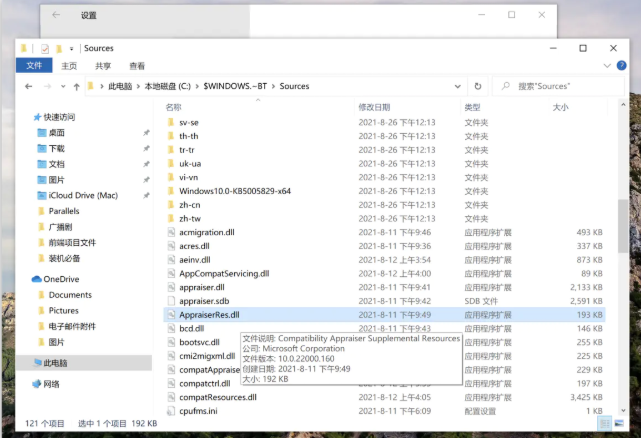Open the 文件 ribbon tab

click(x=34, y=65)
